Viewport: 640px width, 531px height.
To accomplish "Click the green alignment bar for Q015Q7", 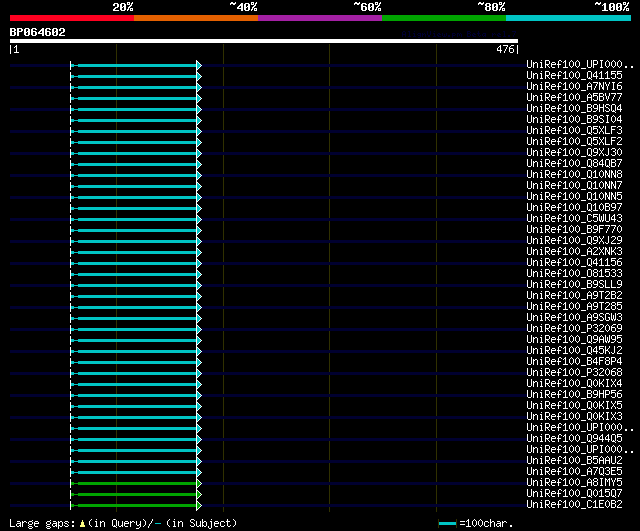I will click(x=136, y=495).
